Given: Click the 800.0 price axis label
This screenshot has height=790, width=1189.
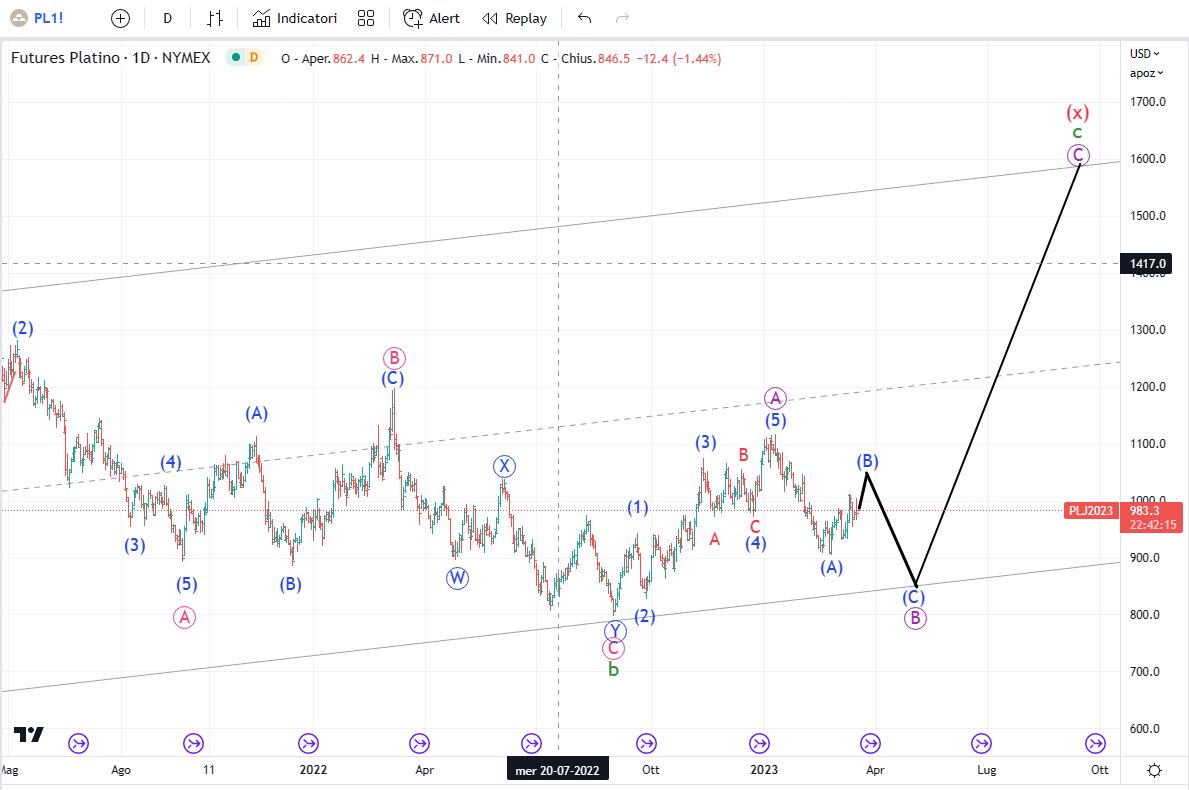Looking at the screenshot, I should (x=1145, y=615).
